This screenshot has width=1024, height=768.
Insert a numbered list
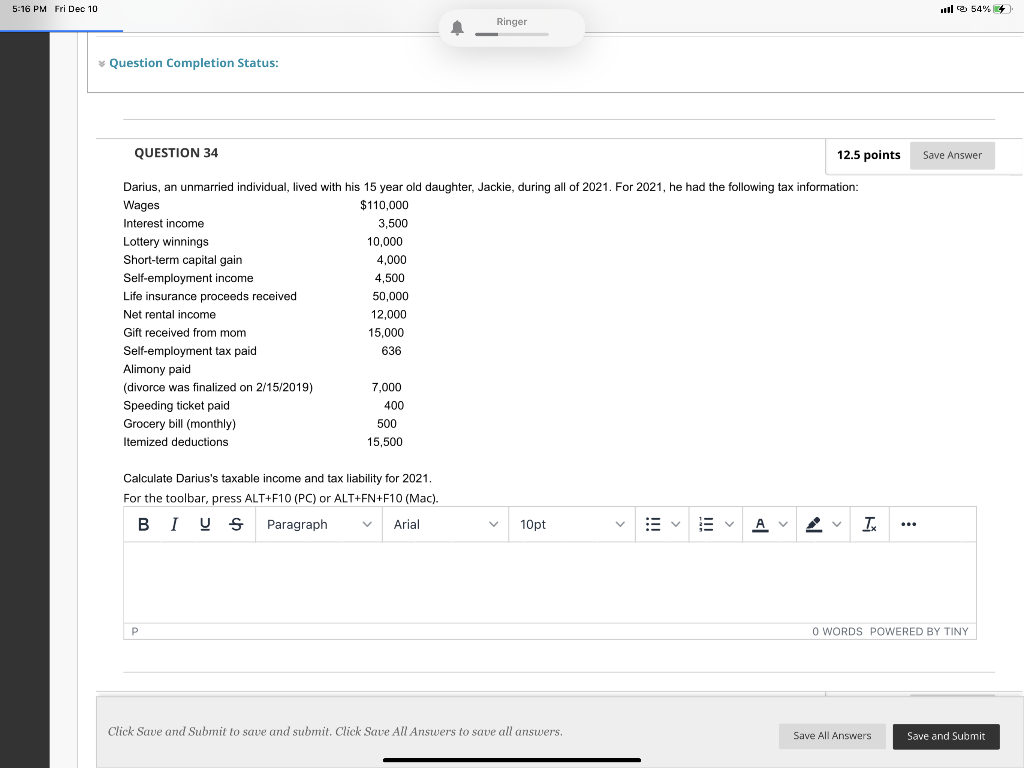(706, 524)
